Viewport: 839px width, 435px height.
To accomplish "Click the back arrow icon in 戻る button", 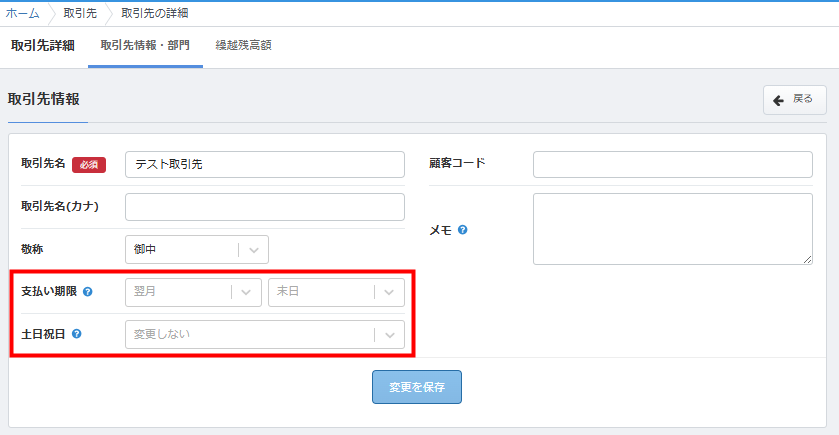I will coord(778,100).
